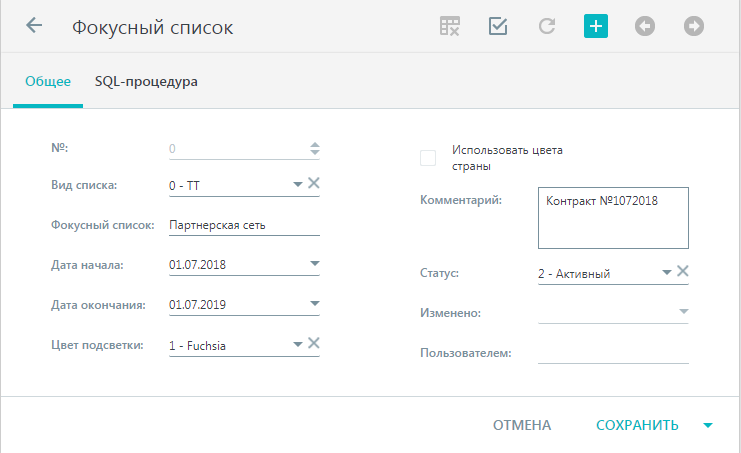Expand the Вид списка dropdown

pyautogui.click(x=298, y=184)
